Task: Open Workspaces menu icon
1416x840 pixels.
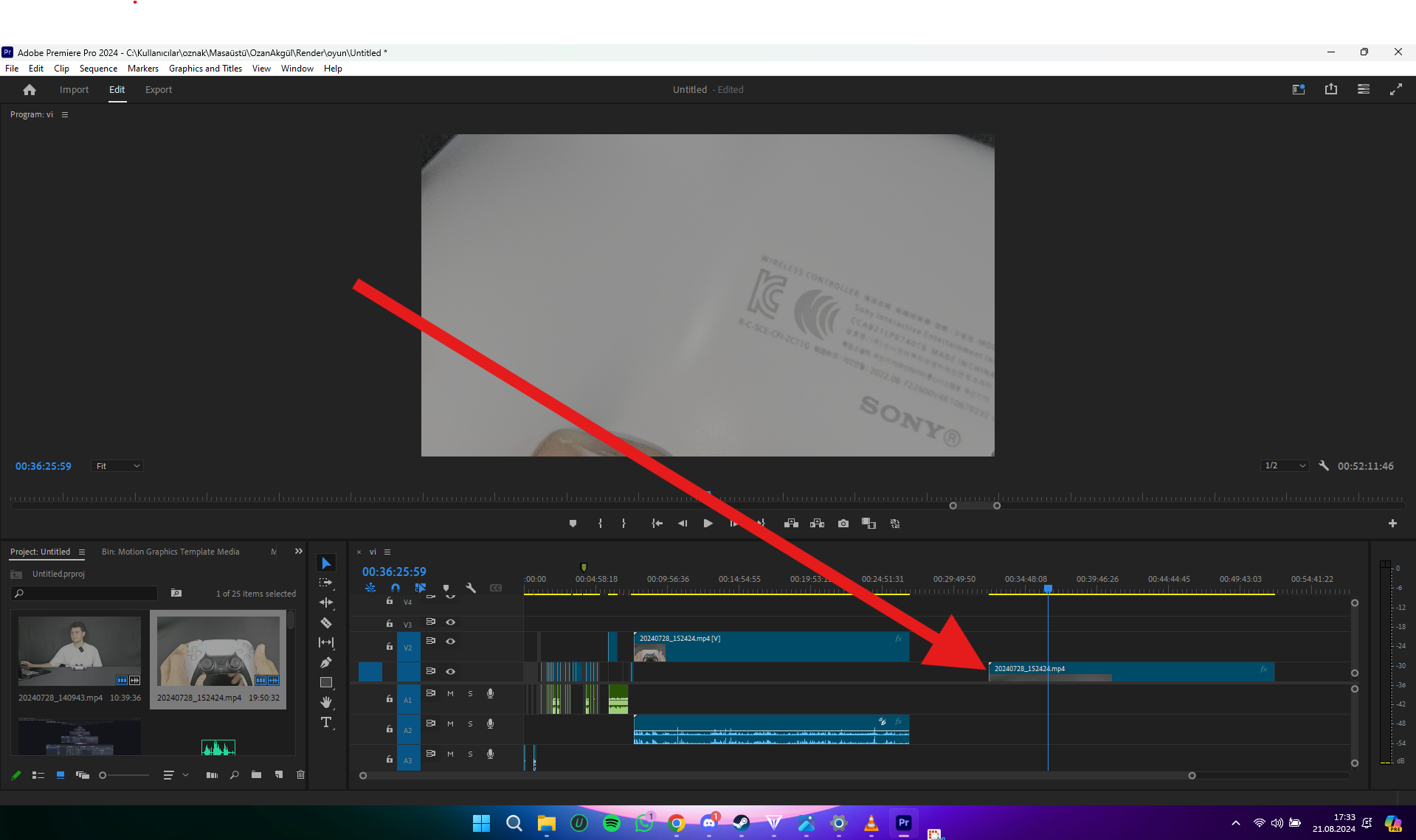Action: click(1364, 89)
